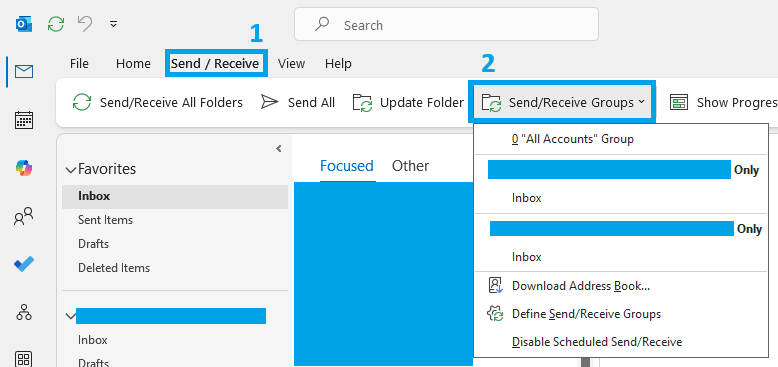Click inside the Search box
The width and height of the screenshot is (778, 367).
coord(446,24)
